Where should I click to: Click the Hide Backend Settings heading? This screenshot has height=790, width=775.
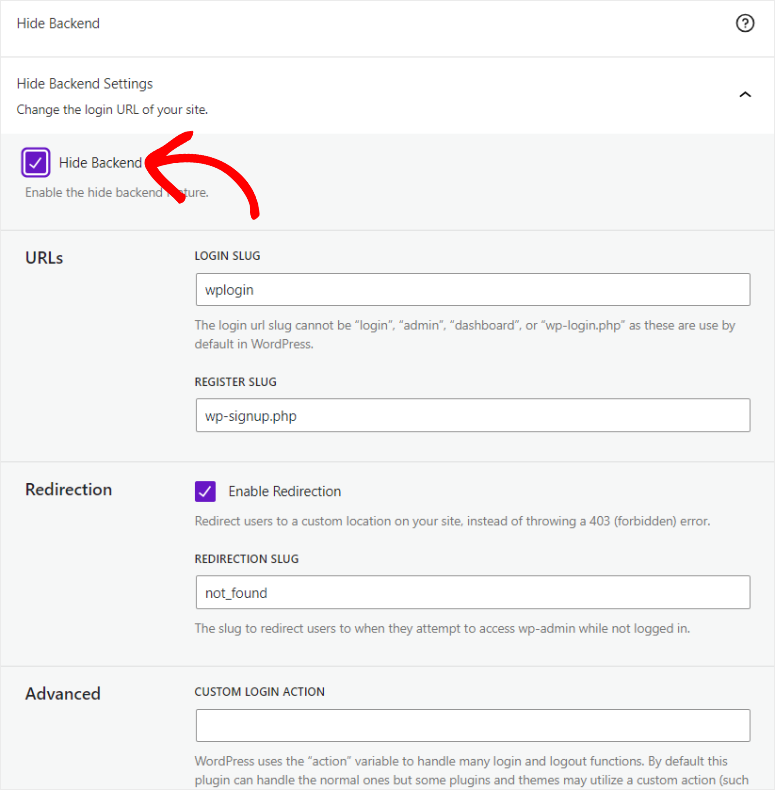85,84
